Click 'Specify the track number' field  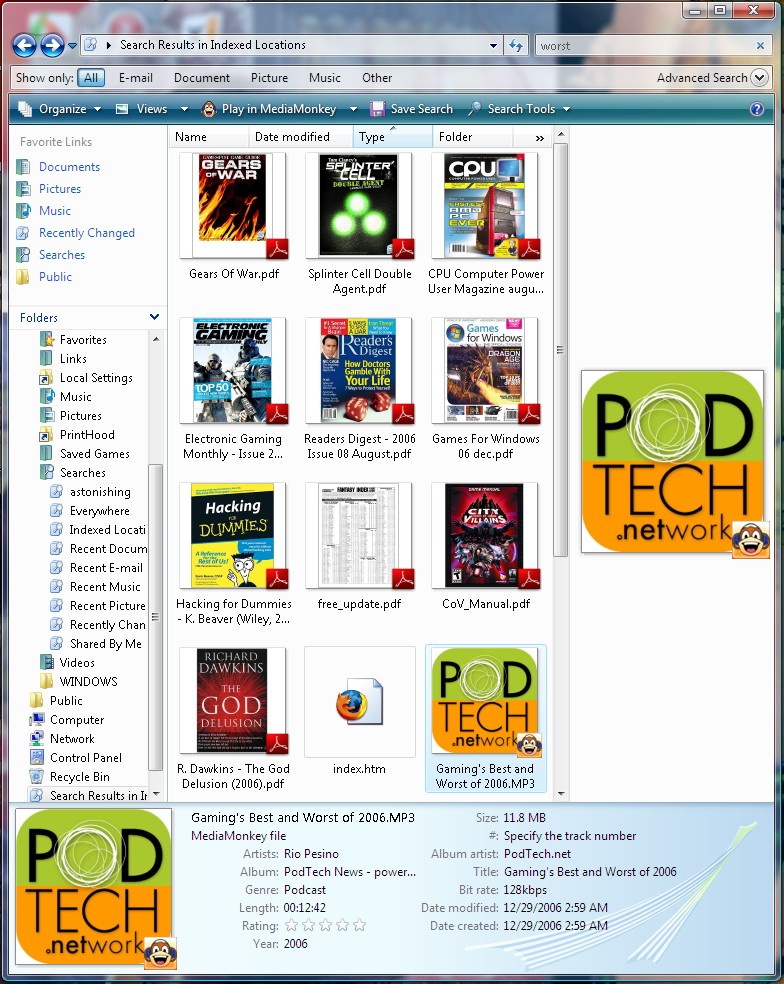[570, 836]
